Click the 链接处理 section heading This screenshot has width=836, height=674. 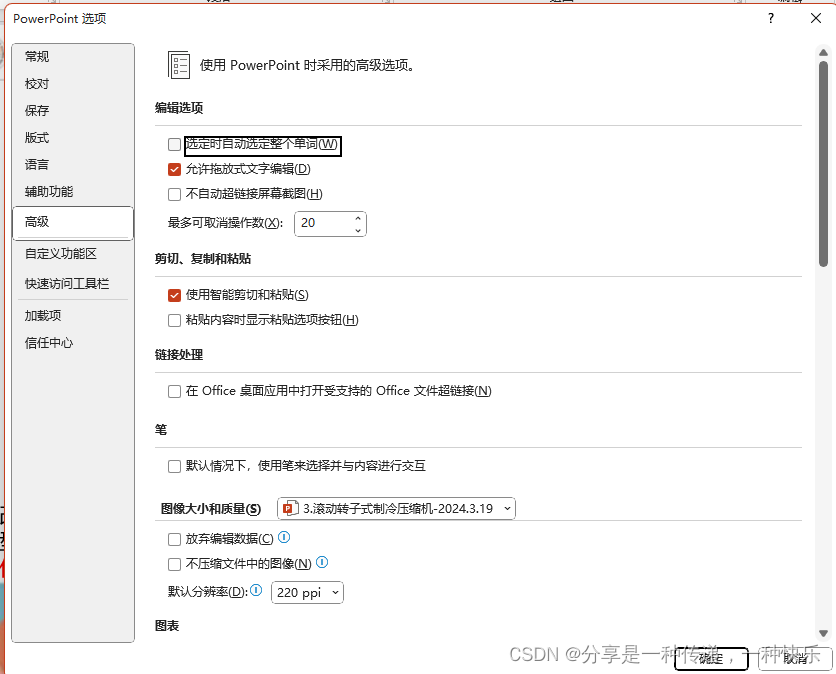[179, 355]
